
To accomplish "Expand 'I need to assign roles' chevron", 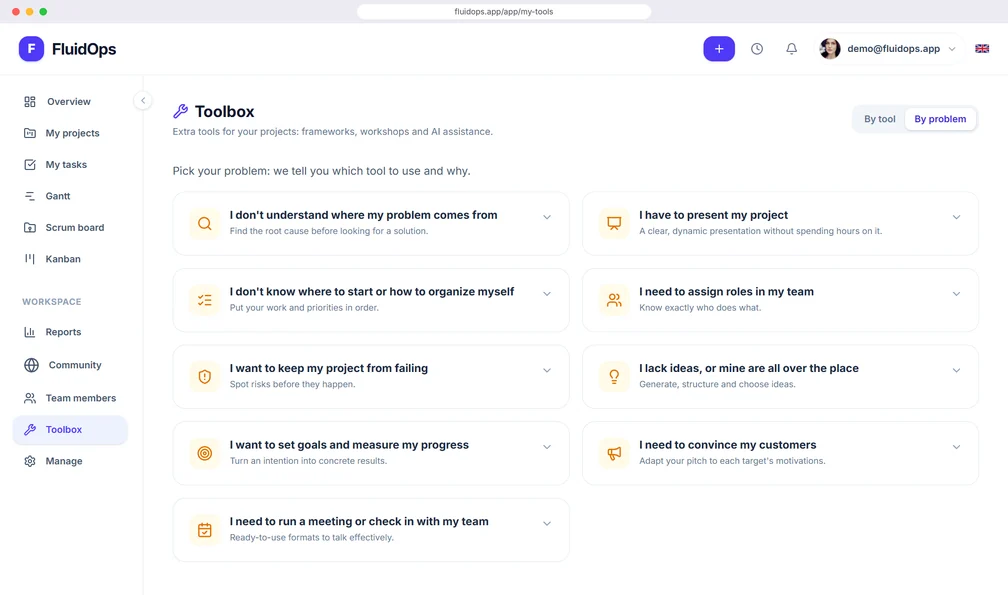I will (x=956, y=294).
